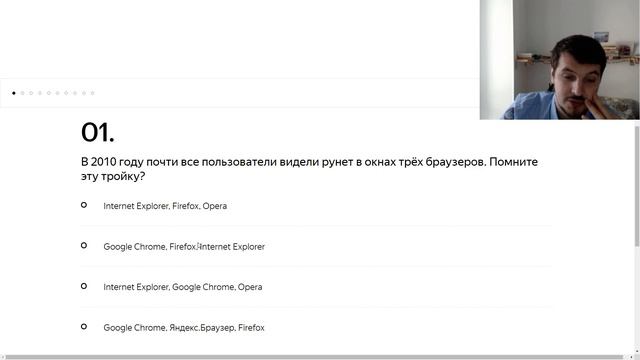Click the question text about 2010 browsers
This screenshot has height=360, width=640.
[309, 169]
